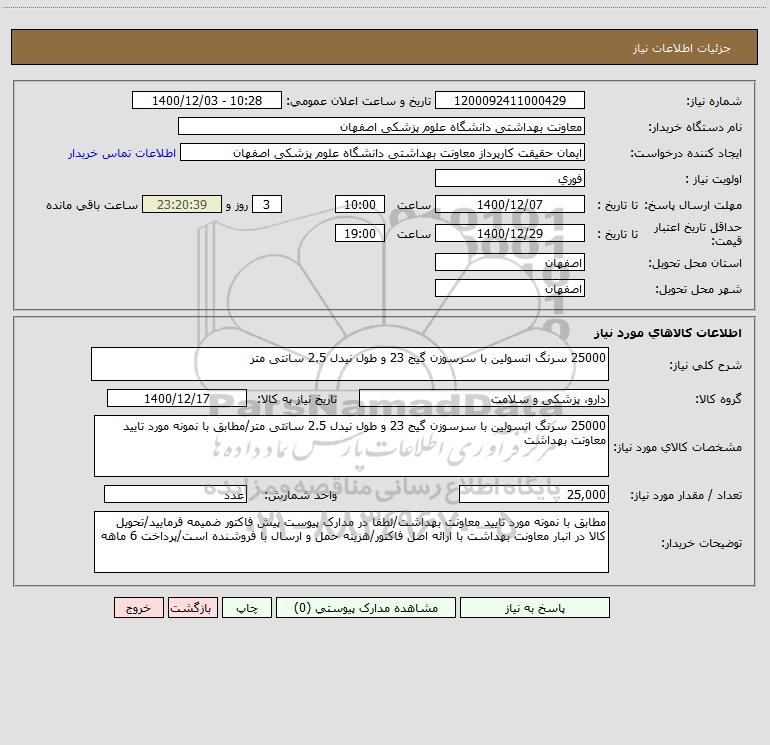Click the validity time field 19:00
The width and height of the screenshot is (770, 745).
359,233
